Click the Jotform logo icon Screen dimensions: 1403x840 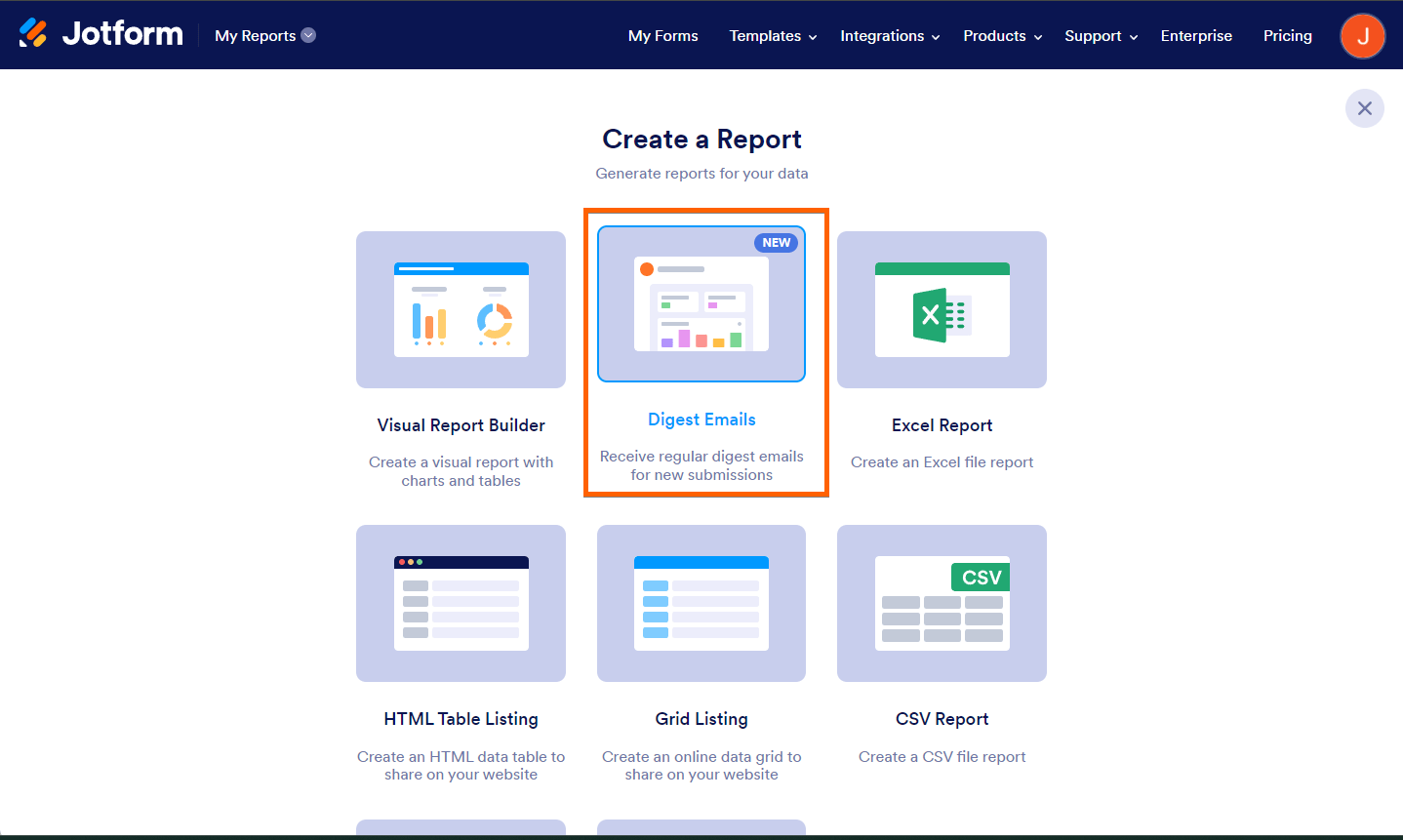pyautogui.click(x=33, y=34)
